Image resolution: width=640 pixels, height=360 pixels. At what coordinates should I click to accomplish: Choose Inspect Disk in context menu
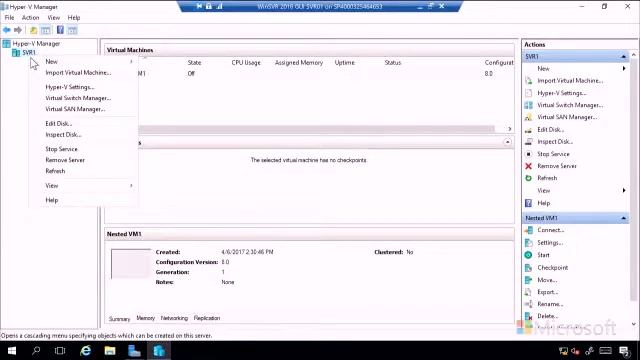(84, 134)
